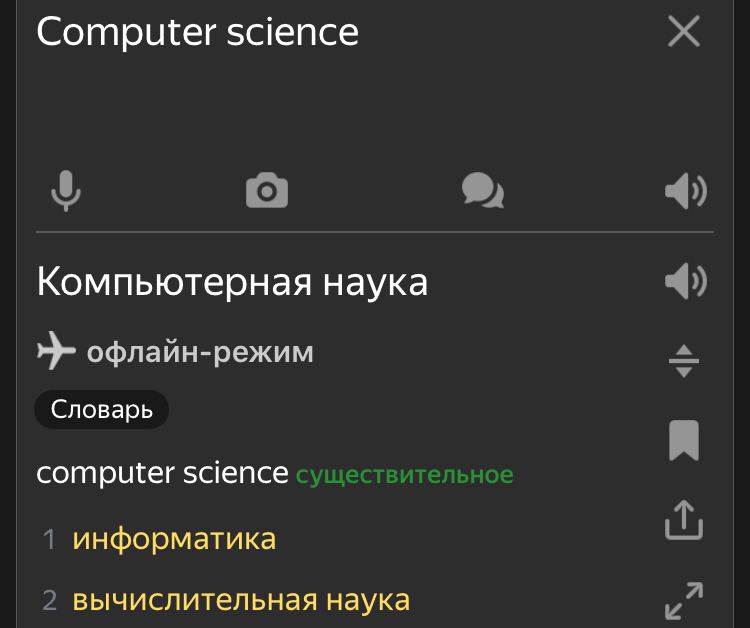Tap the "офлайн-режим" label
750x628 pixels.
click(200, 353)
